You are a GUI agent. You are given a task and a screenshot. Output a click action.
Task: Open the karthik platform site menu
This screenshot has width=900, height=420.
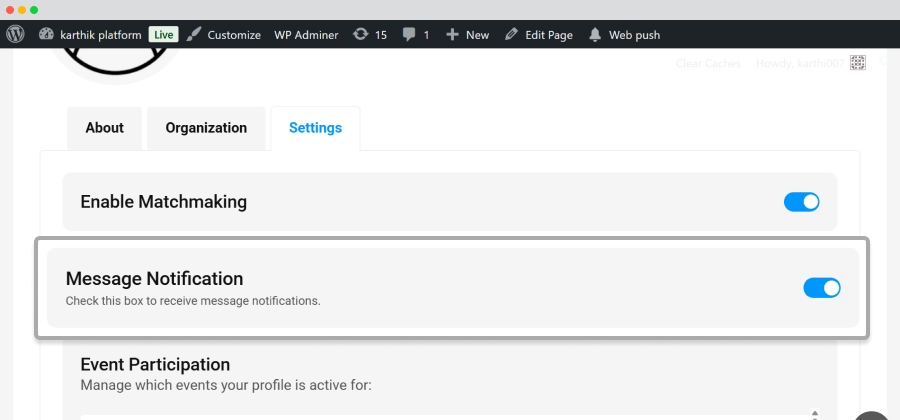100,35
